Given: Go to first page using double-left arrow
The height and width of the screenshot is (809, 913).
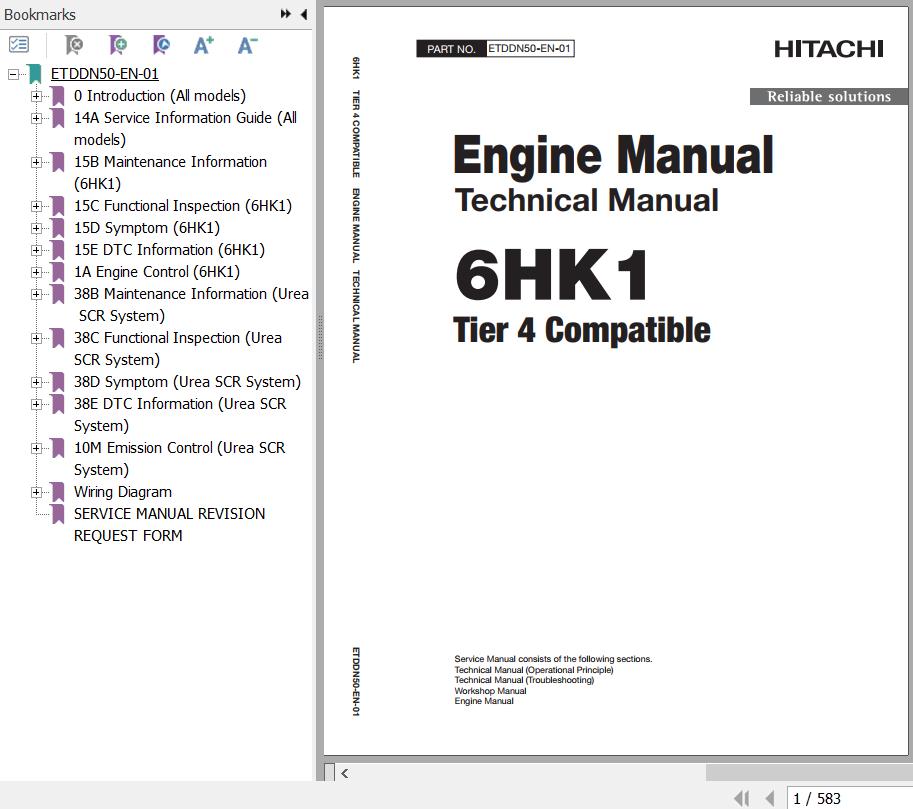Looking at the screenshot, I should (742, 798).
